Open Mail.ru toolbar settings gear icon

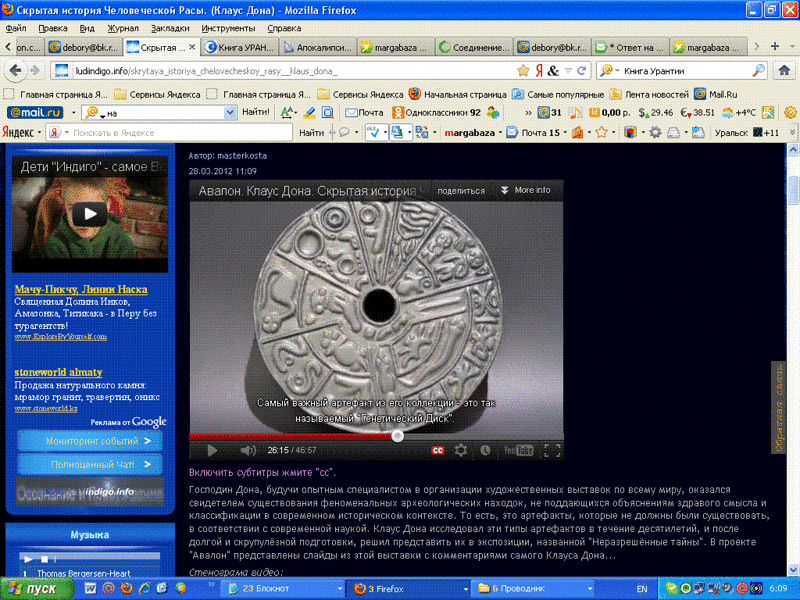[790, 112]
